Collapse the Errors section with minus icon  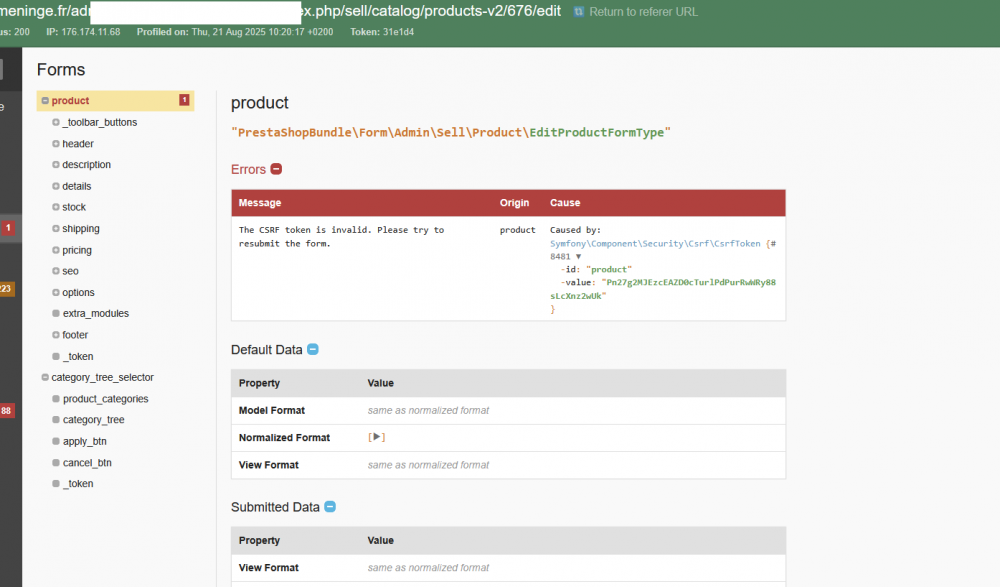276,170
